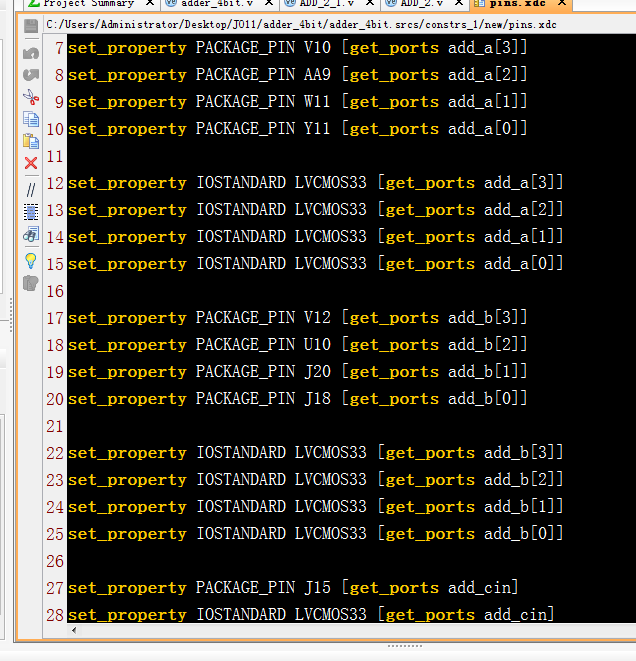Viewport: 636px width, 661px height.
Task: Close the Project Summary tab
Action: (x=150, y=4)
